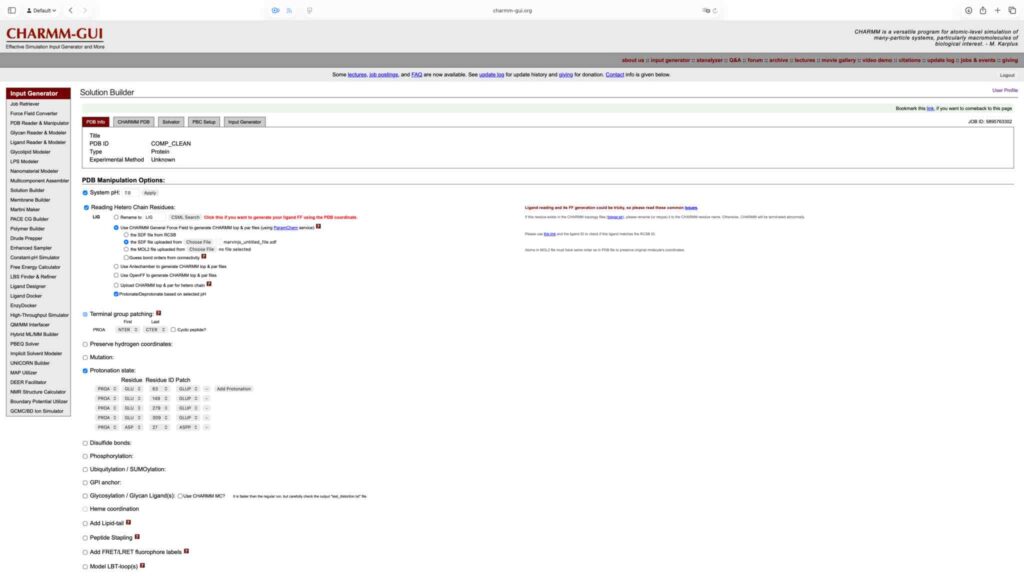The image size is (1024, 576).
Task: Open Membrane Builder in sidebar
Action: [30, 199]
